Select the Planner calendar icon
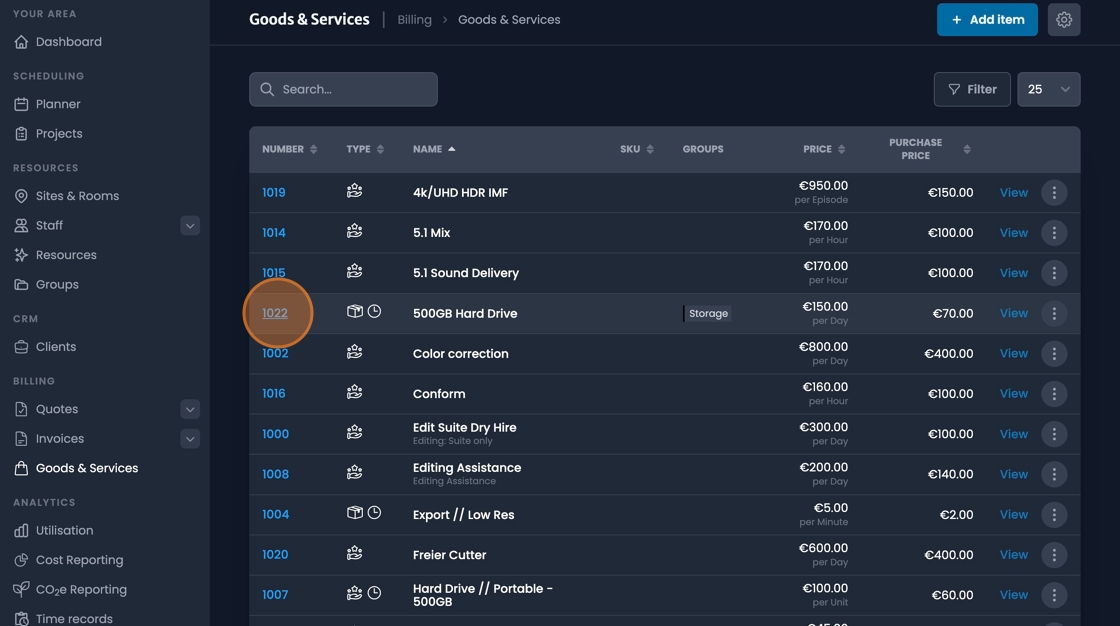 coord(21,103)
